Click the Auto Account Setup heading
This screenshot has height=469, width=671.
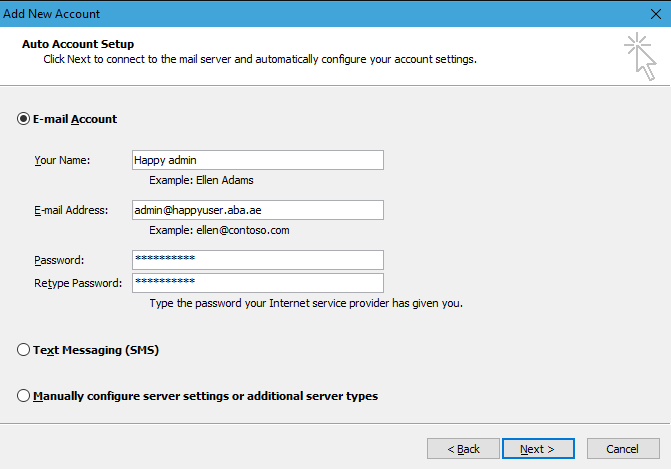[x=78, y=44]
